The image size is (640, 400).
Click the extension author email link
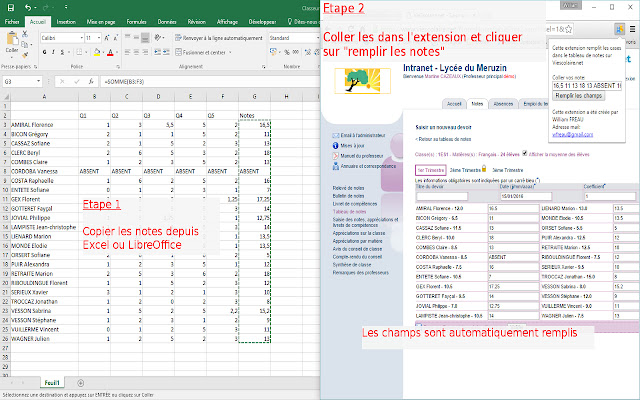pos(573,134)
